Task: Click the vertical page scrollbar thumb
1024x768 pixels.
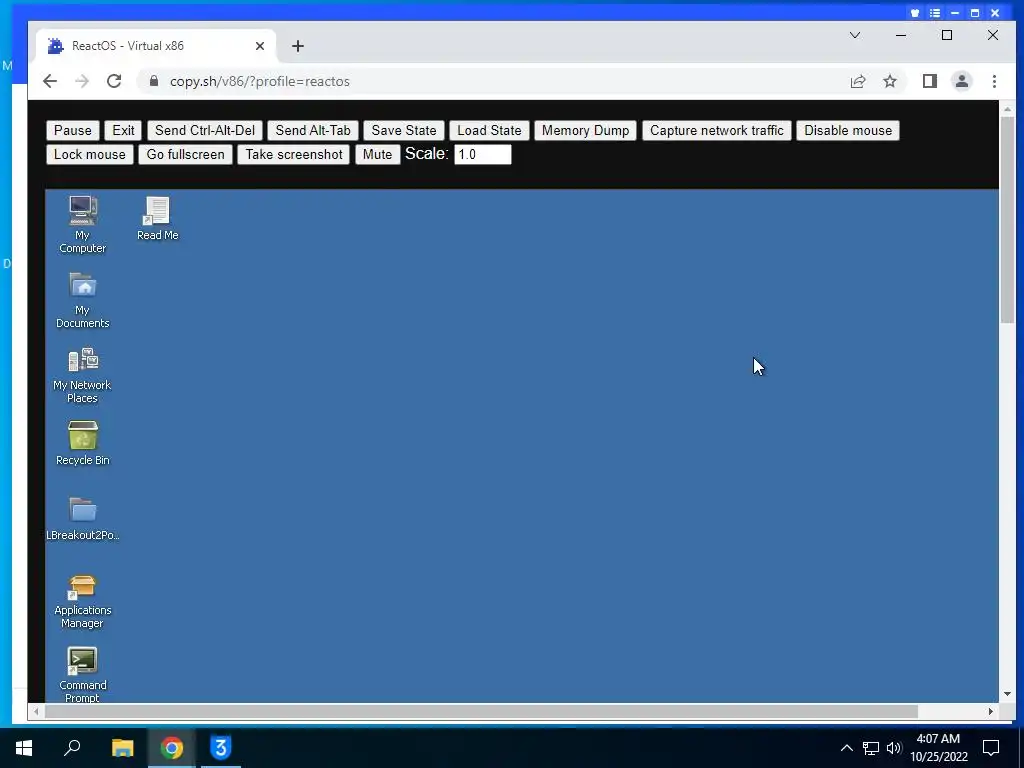Action: click(1007, 219)
